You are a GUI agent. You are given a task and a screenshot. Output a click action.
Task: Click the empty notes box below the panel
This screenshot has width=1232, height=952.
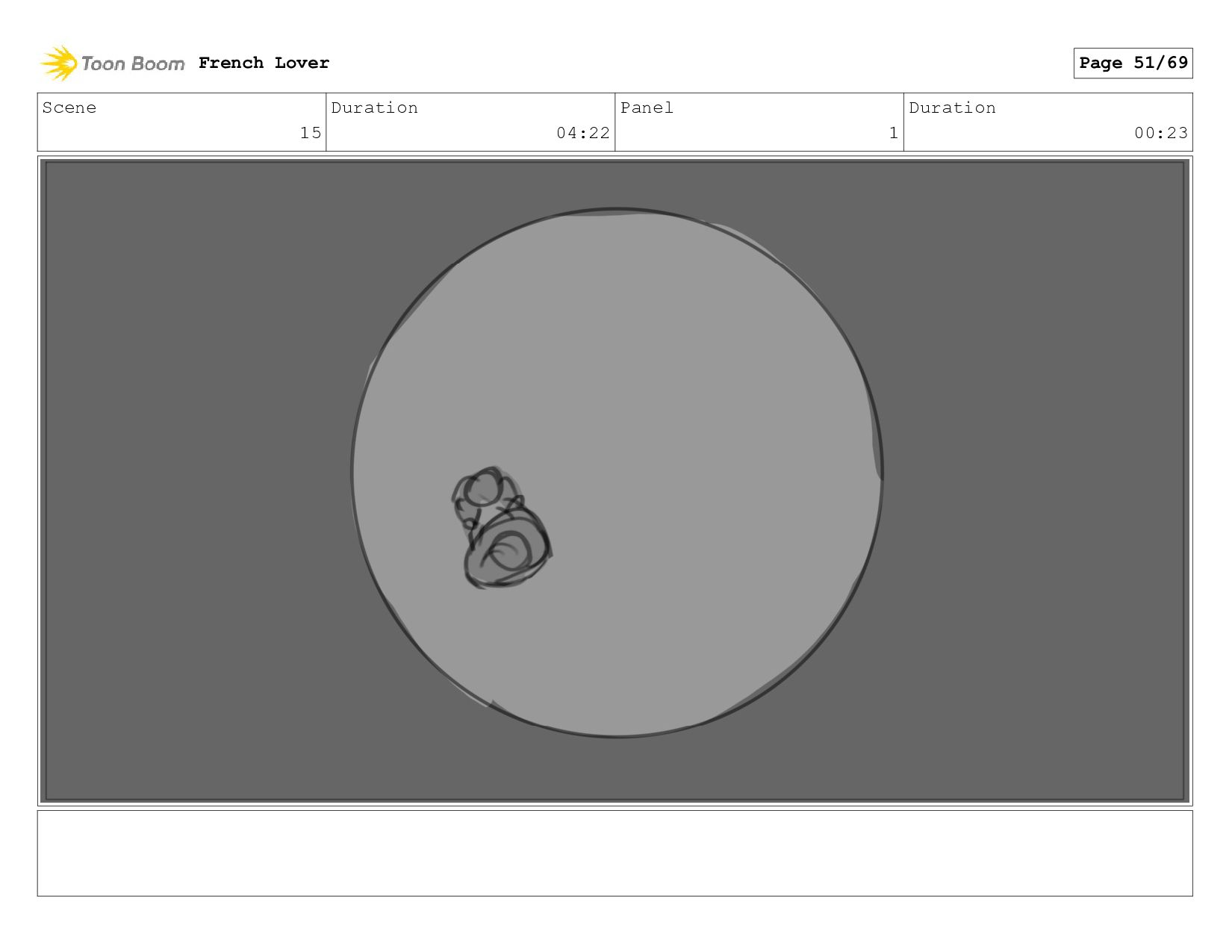coord(615,853)
